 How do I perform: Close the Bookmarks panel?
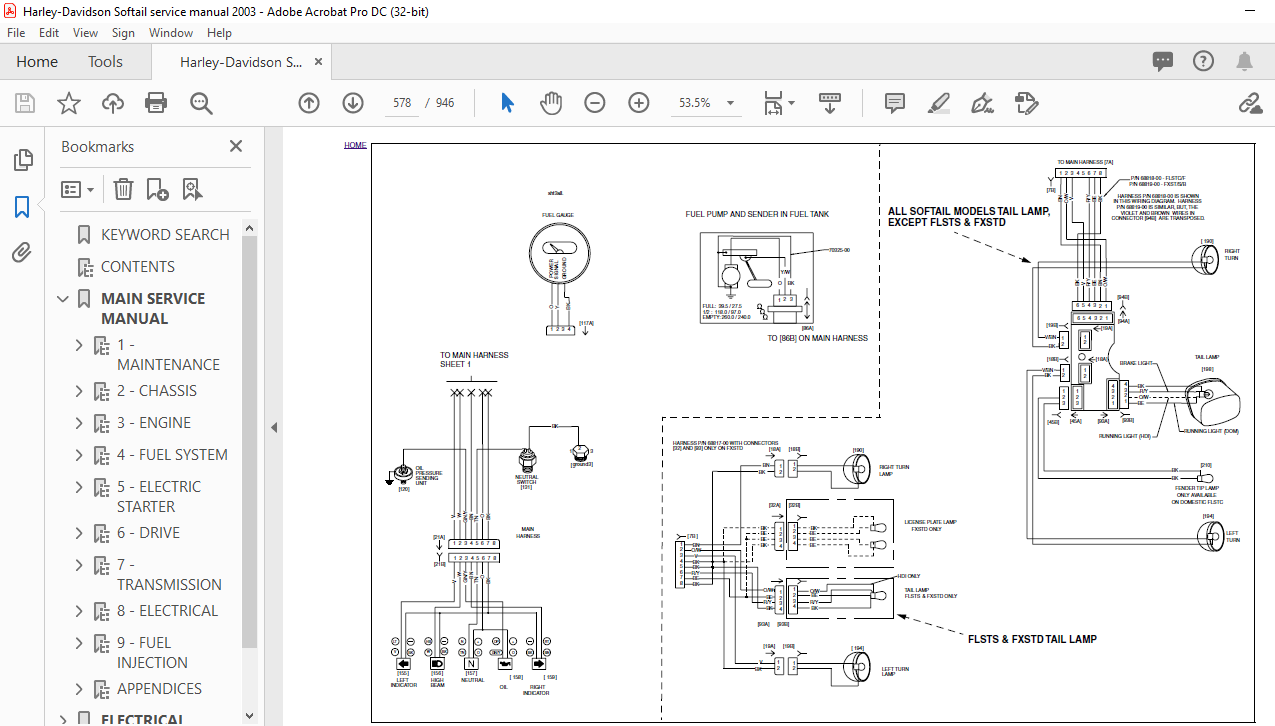[236, 146]
